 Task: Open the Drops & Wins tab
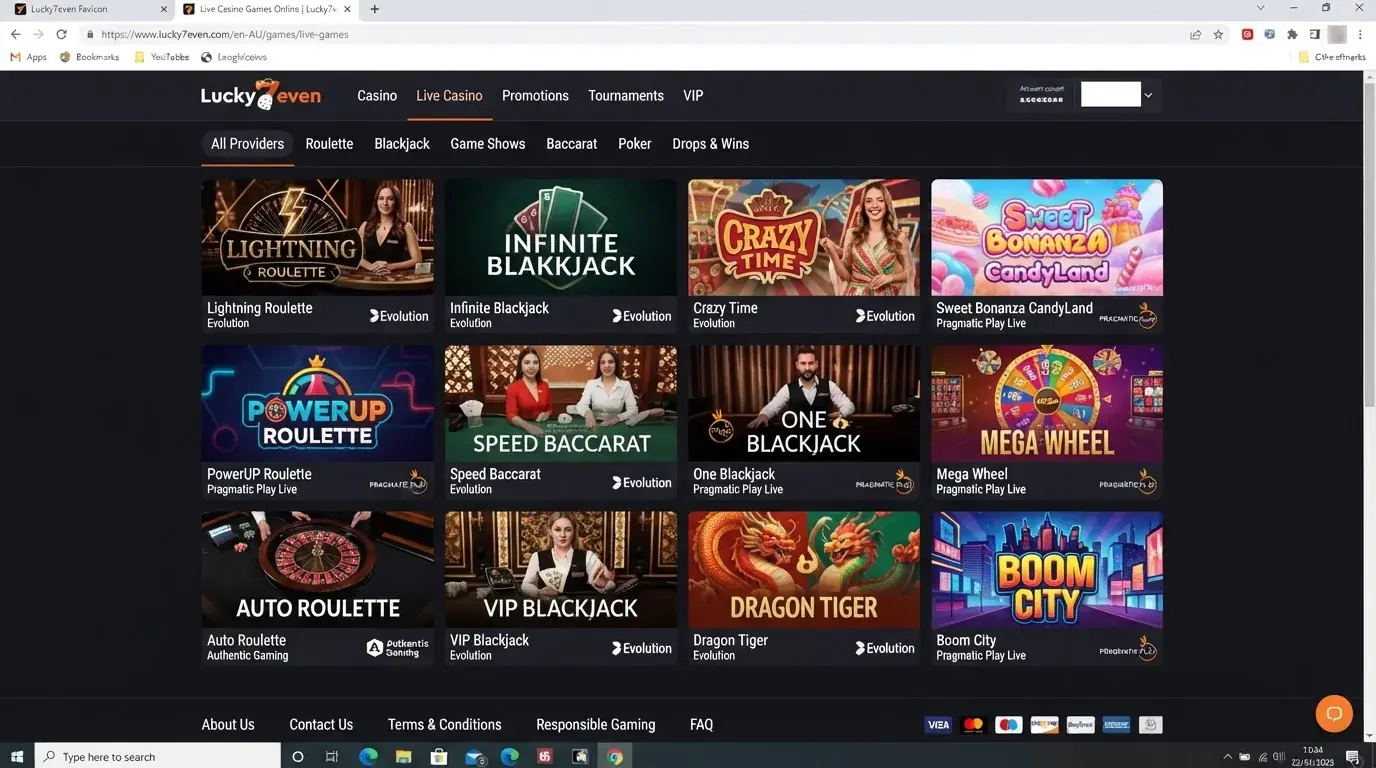click(x=711, y=144)
